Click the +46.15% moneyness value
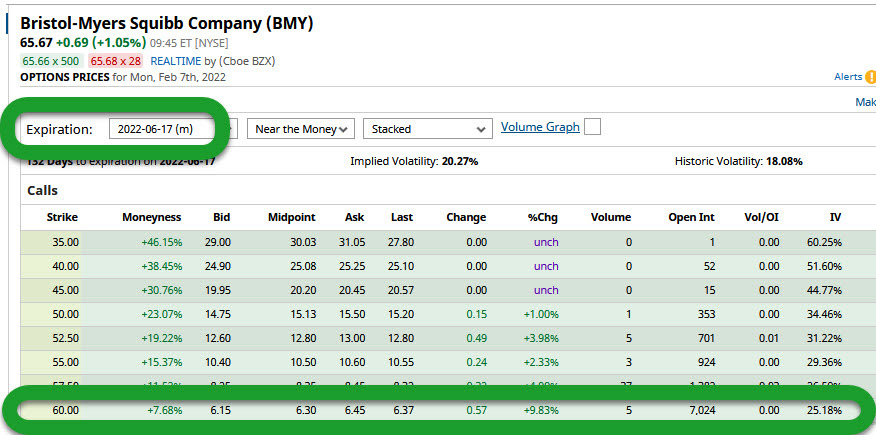876x435 pixels. (x=161, y=242)
